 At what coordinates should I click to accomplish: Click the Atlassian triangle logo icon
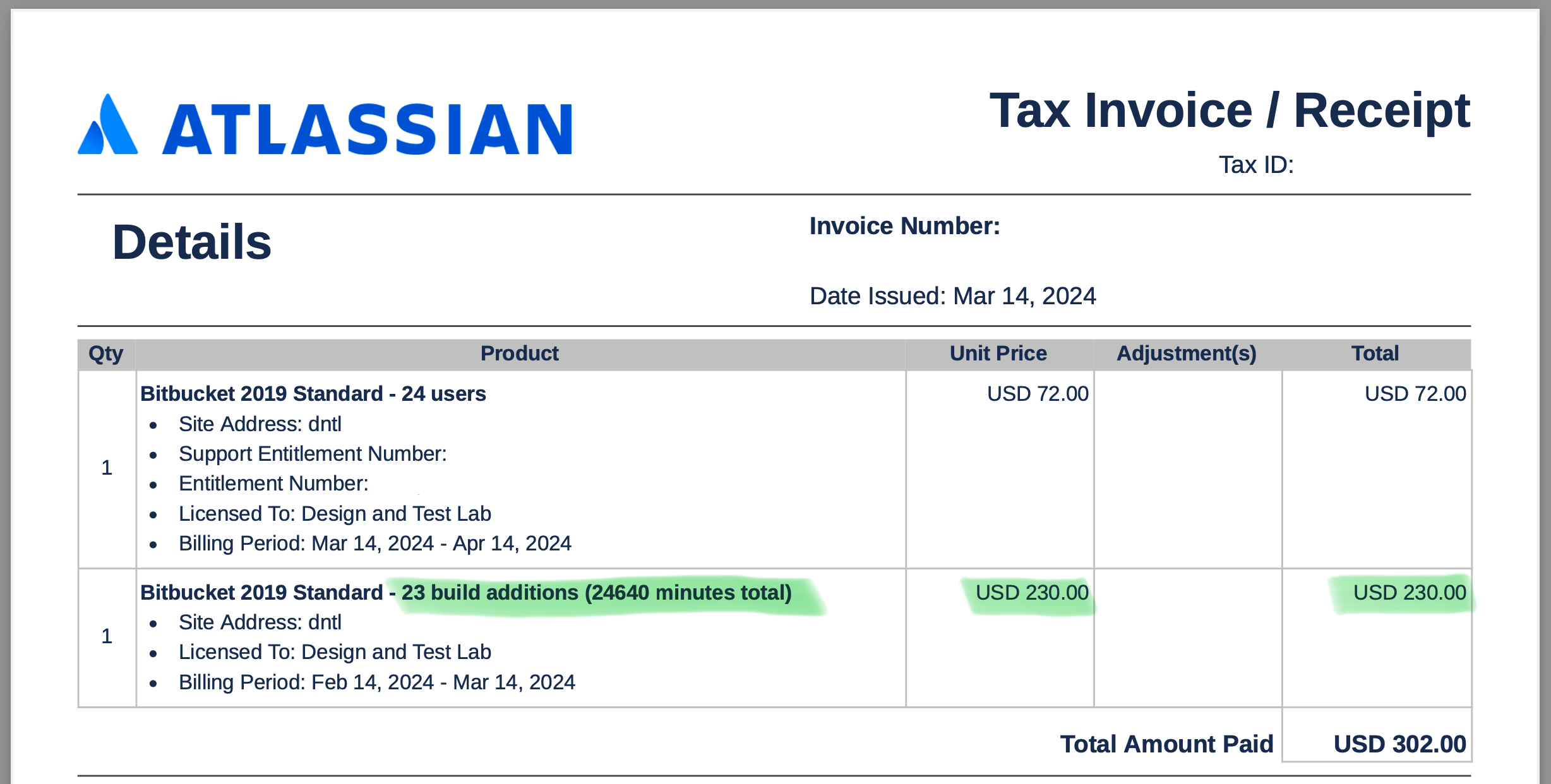(107, 124)
